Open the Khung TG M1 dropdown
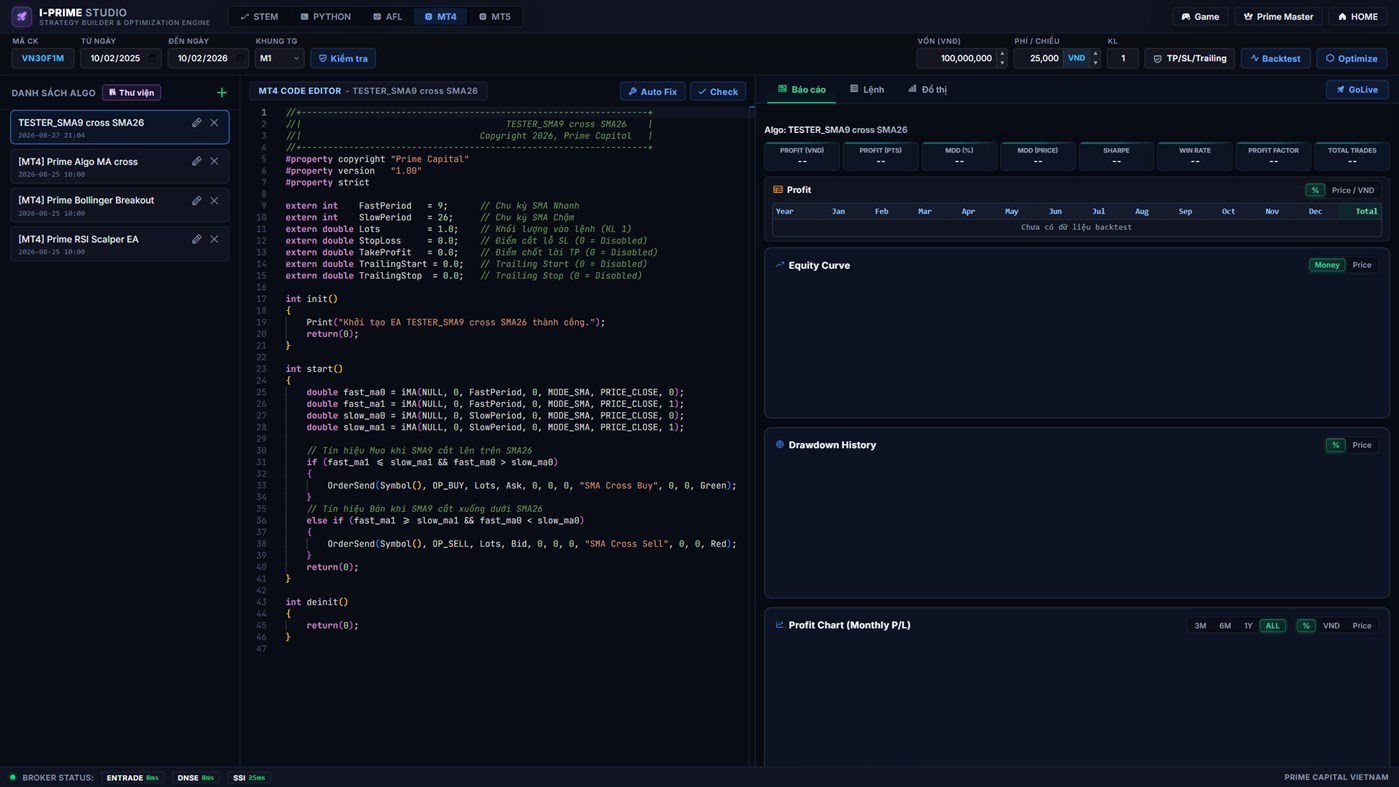 pyautogui.click(x=279, y=58)
